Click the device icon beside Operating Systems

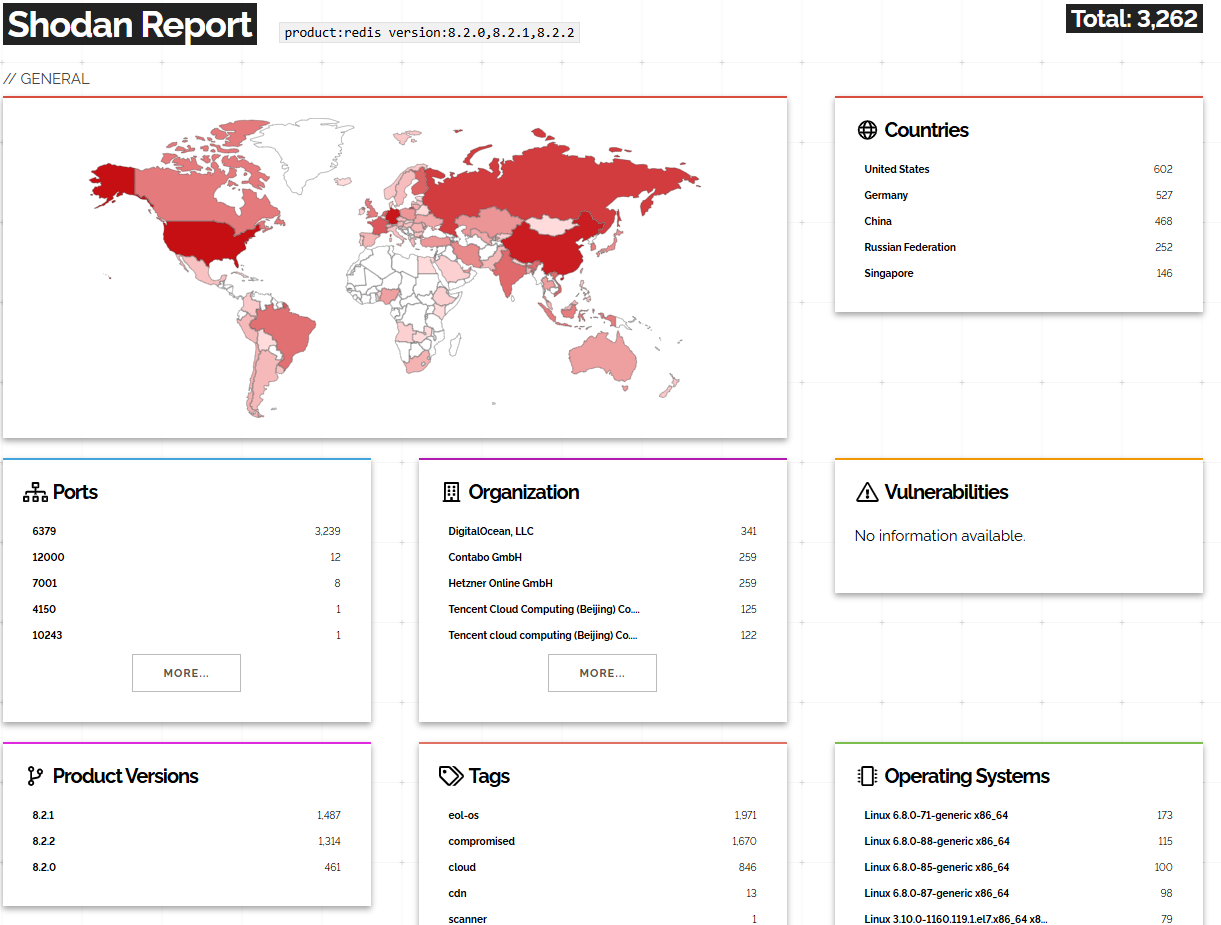[866, 775]
